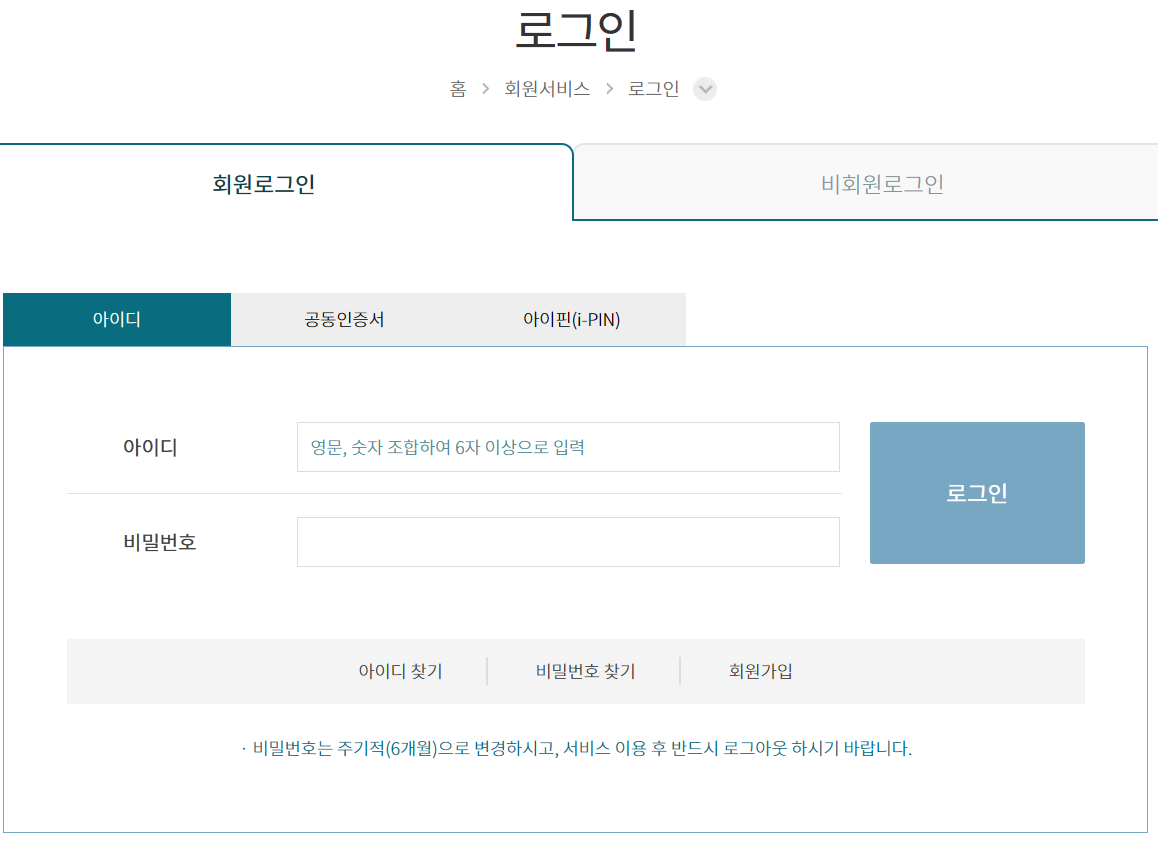
Task: Click the password change notice text
Action: 576,746
